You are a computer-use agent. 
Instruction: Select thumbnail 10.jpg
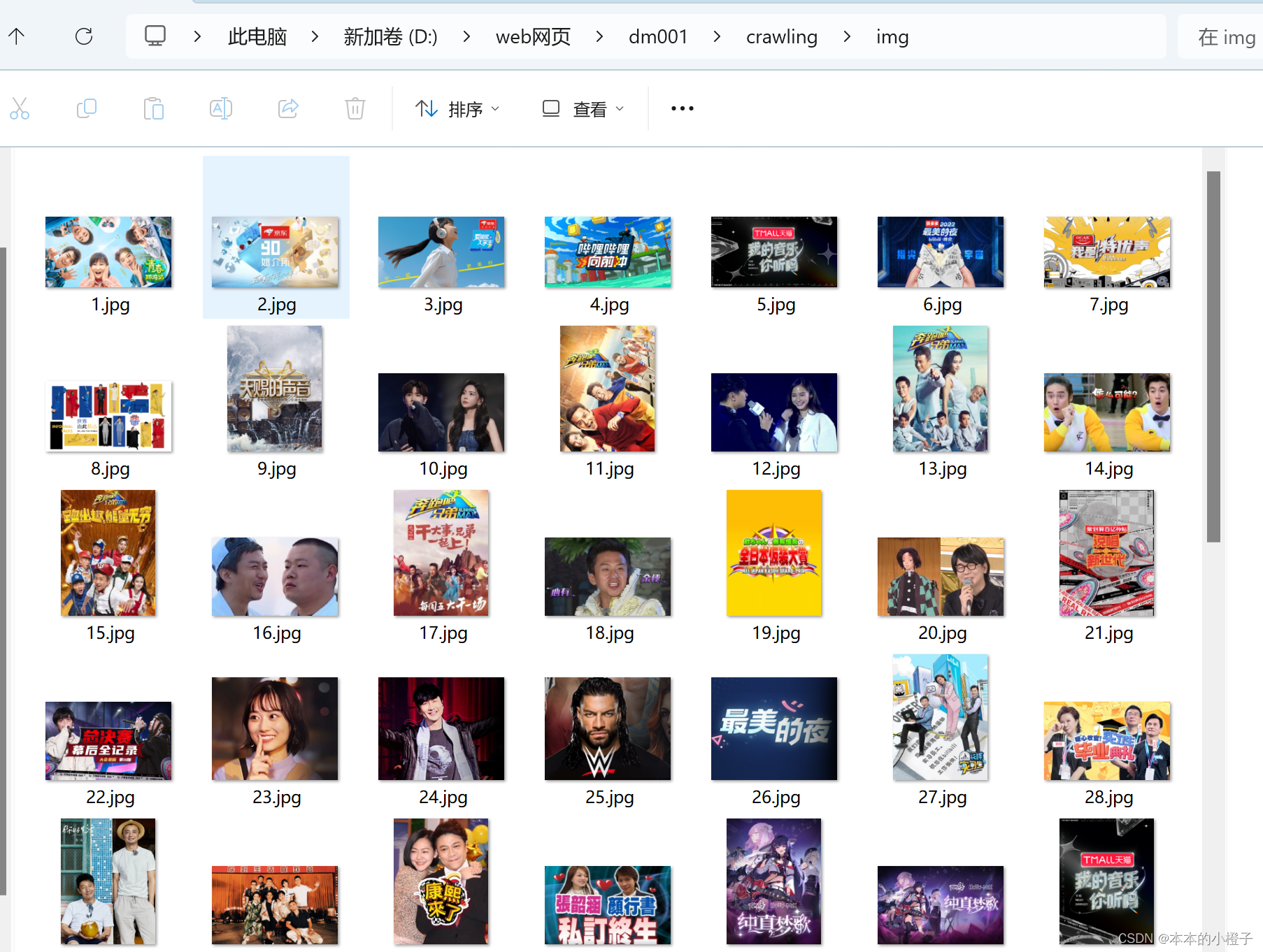click(441, 412)
